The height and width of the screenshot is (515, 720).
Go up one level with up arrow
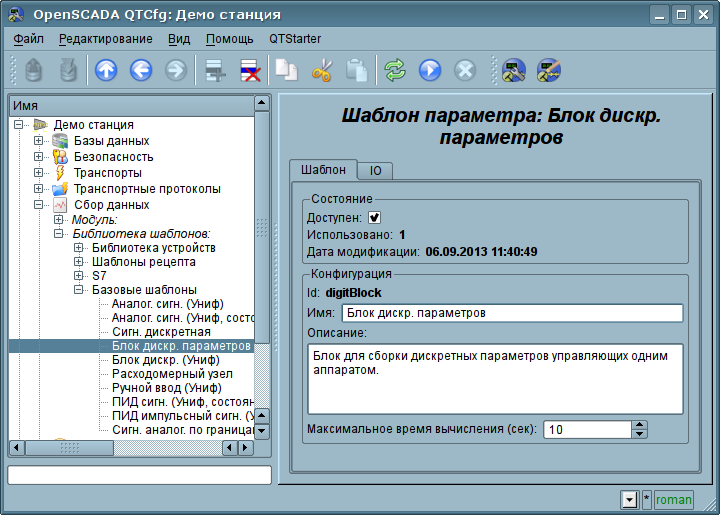pyautogui.click(x=106, y=70)
